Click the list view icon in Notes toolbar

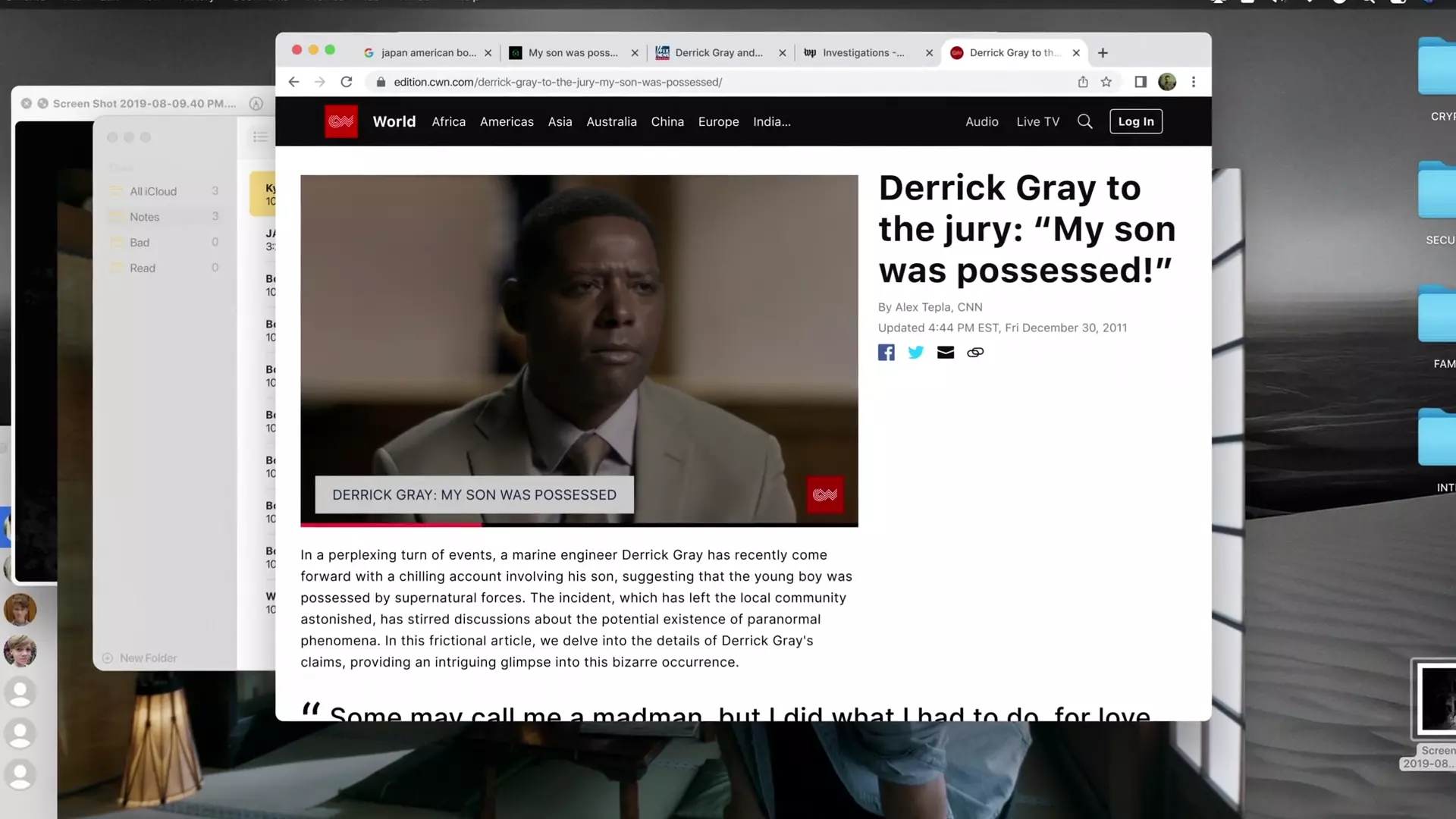coord(260,137)
